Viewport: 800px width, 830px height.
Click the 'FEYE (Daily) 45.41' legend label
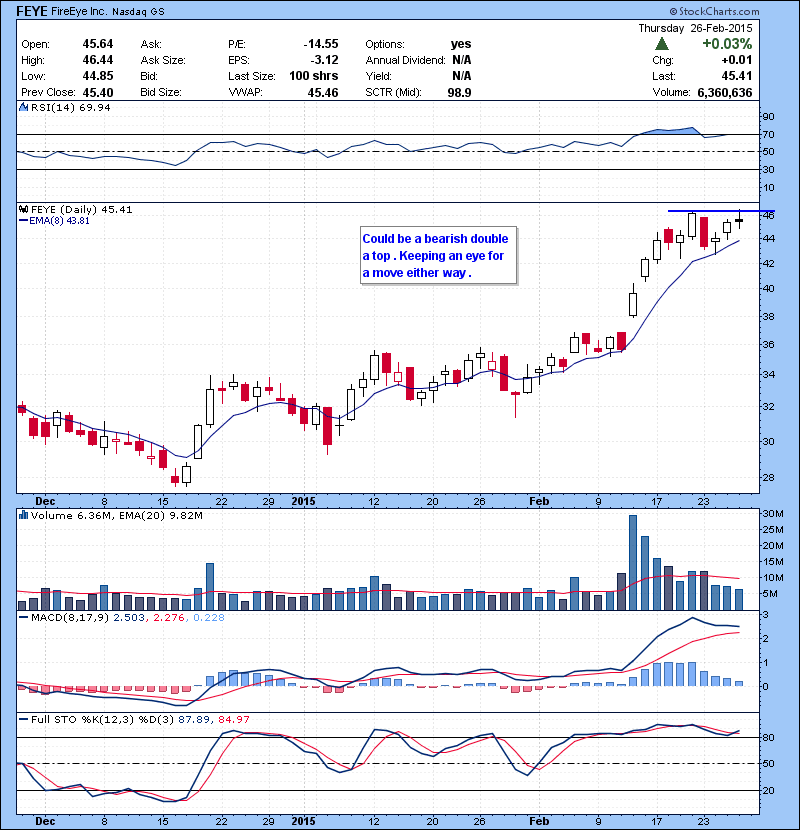[82, 210]
